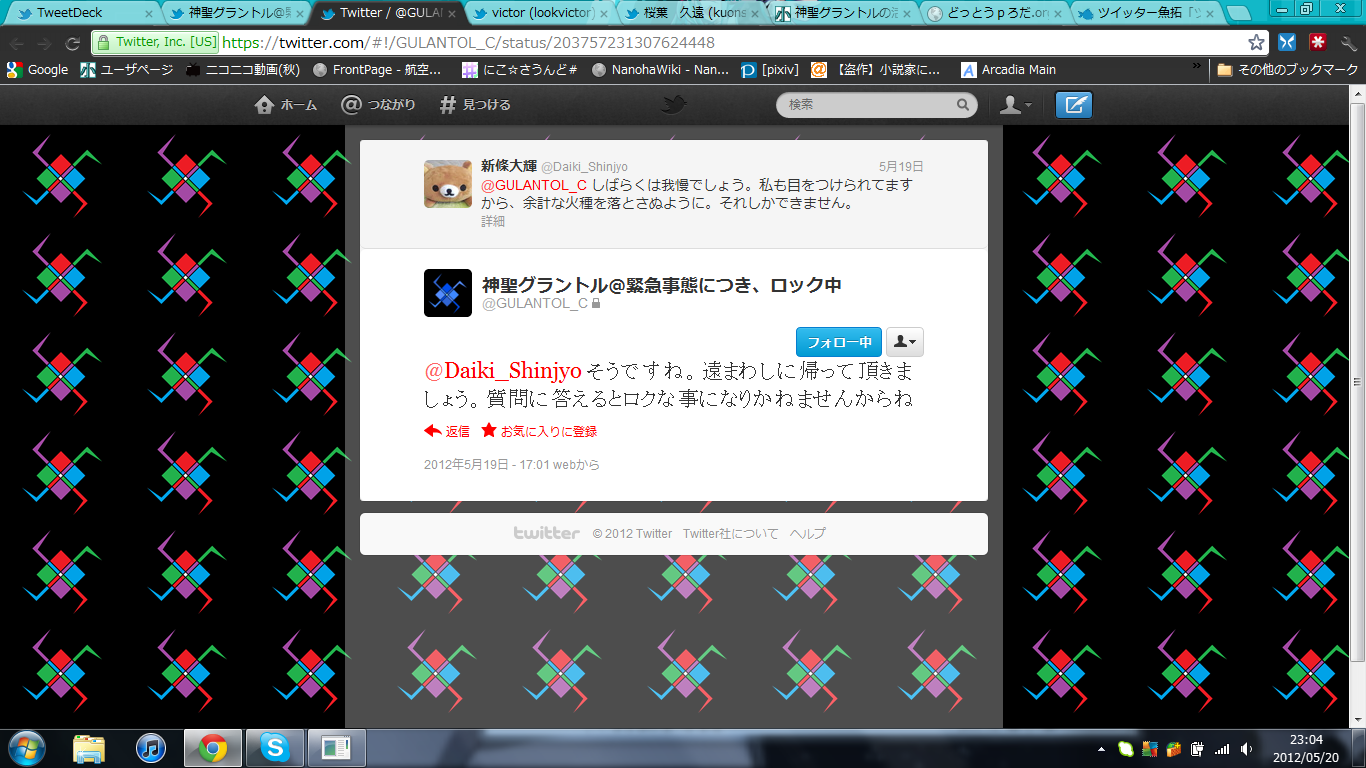The height and width of the screenshot is (768, 1366).
Task: Click the page vertical scrollbar
Action: click(1357, 380)
